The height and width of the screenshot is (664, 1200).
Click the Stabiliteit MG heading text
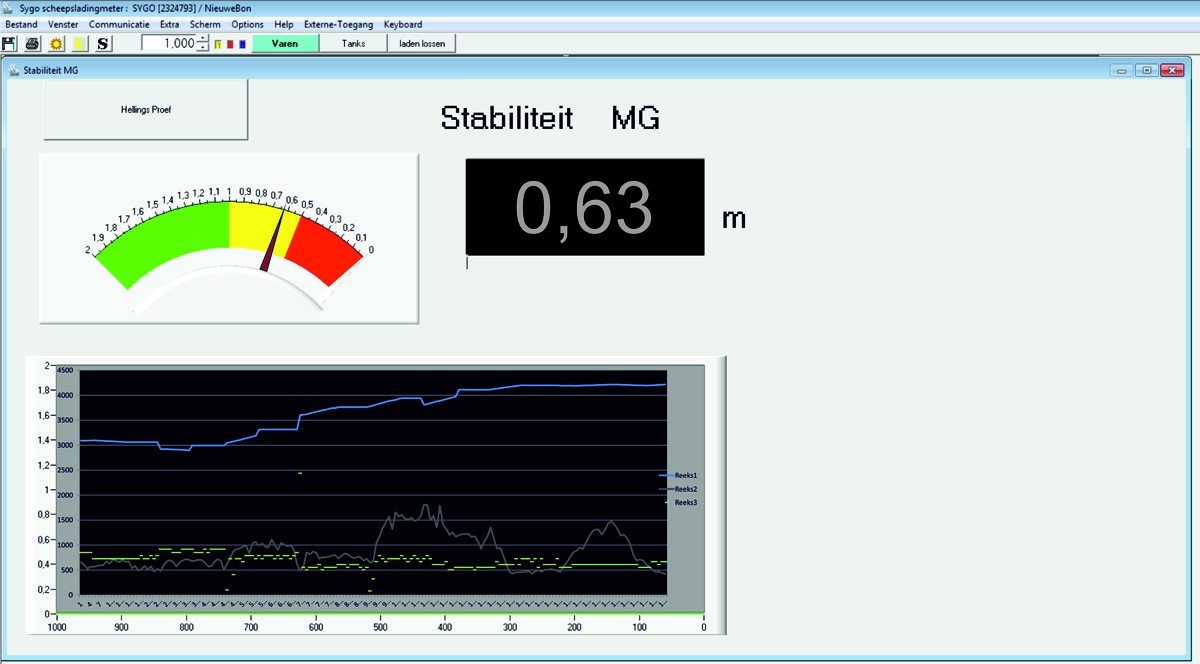pyautogui.click(x=550, y=118)
